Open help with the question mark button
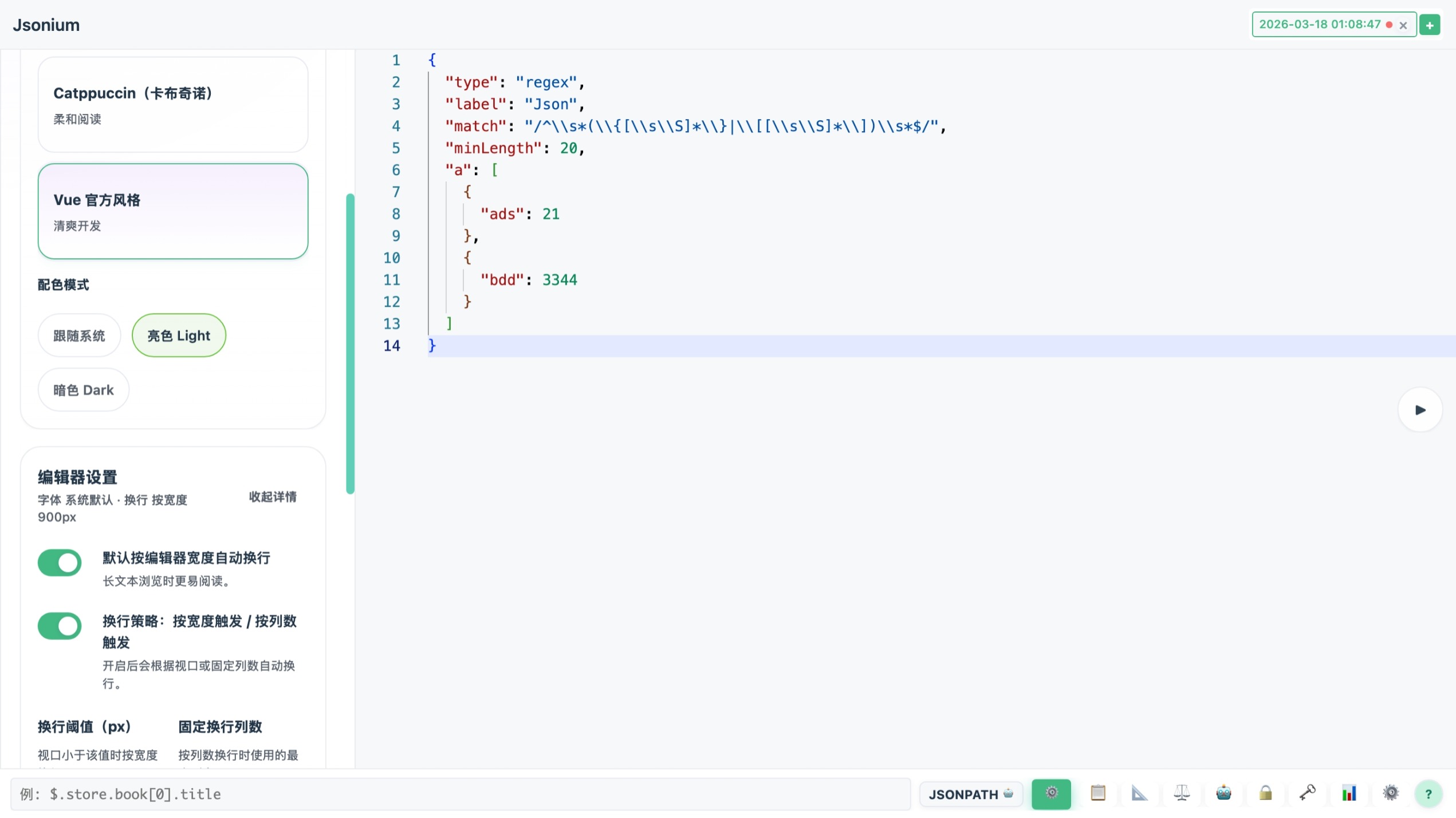This screenshot has height=818, width=1456. click(1428, 794)
